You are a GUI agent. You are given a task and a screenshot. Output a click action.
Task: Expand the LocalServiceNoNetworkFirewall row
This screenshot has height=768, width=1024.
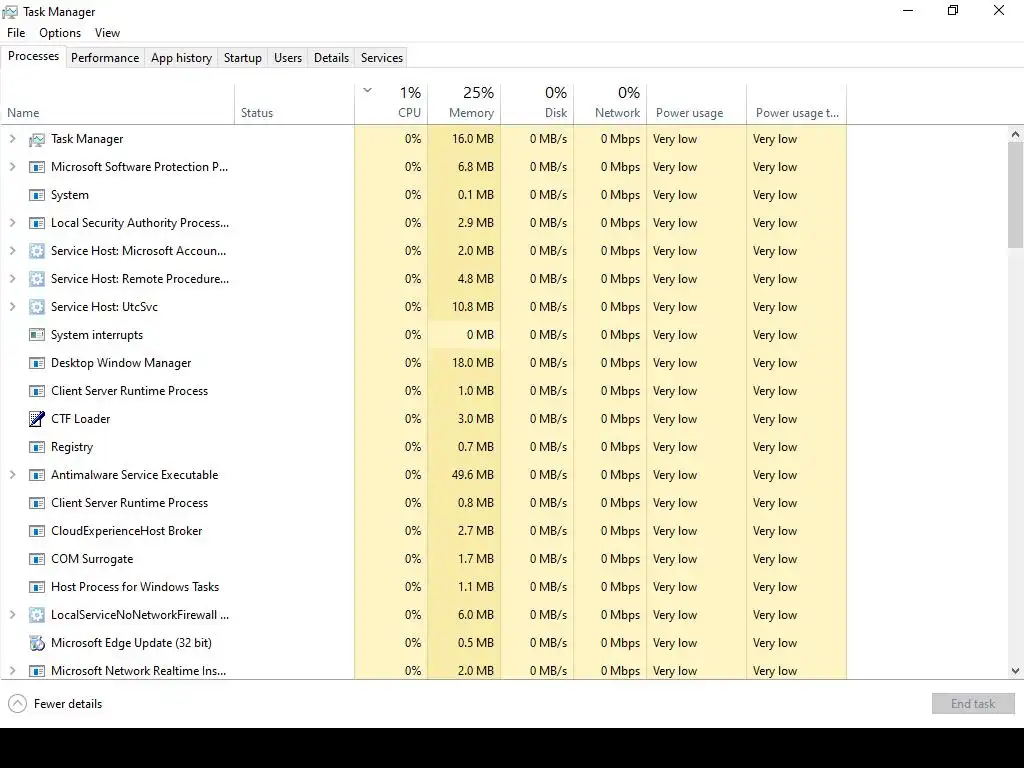coord(12,615)
